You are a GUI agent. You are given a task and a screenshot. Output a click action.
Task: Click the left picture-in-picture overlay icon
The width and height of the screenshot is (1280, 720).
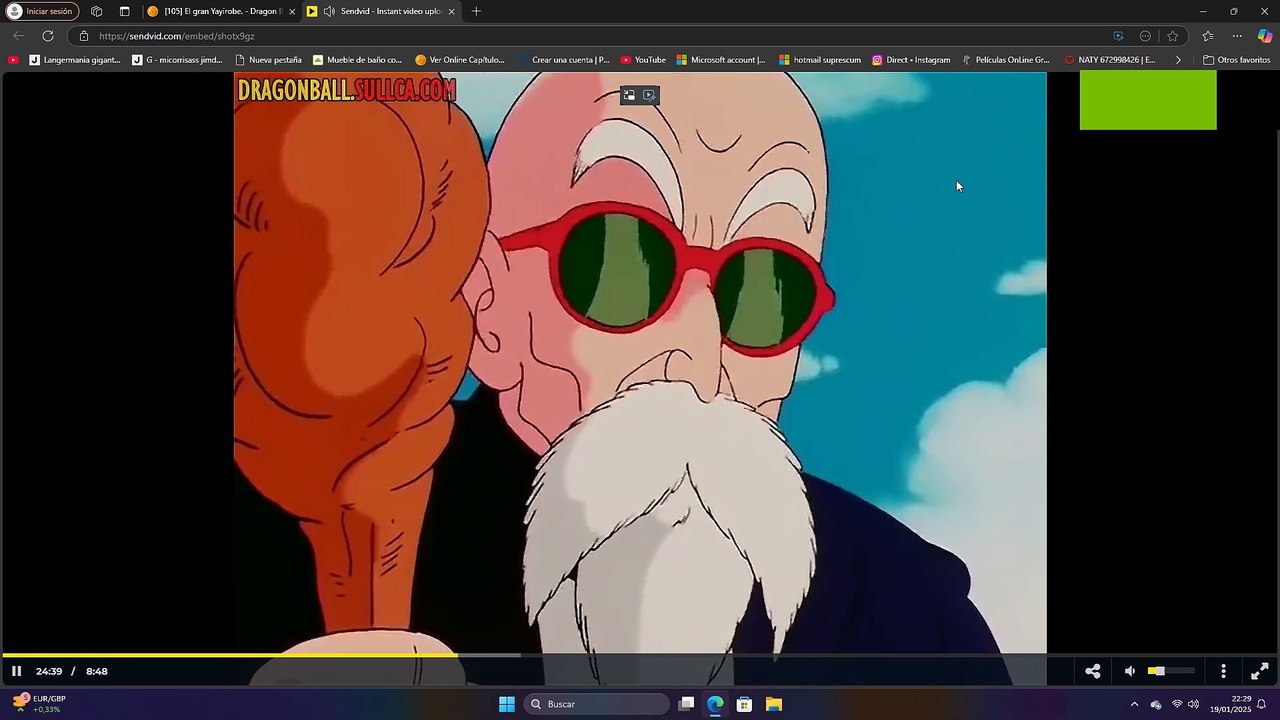pyautogui.click(x=629, y=96)
